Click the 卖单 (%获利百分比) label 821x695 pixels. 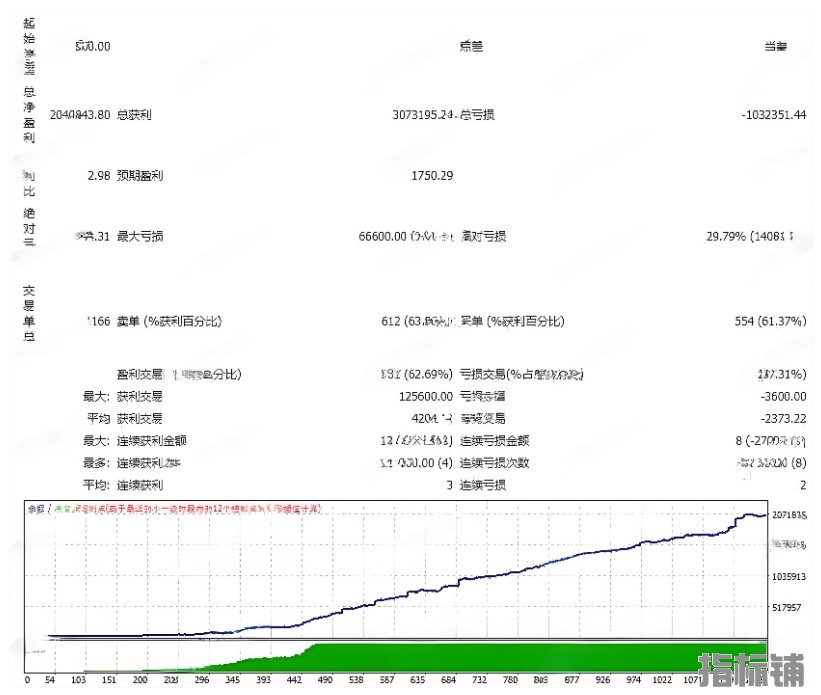tap(168, 321)
